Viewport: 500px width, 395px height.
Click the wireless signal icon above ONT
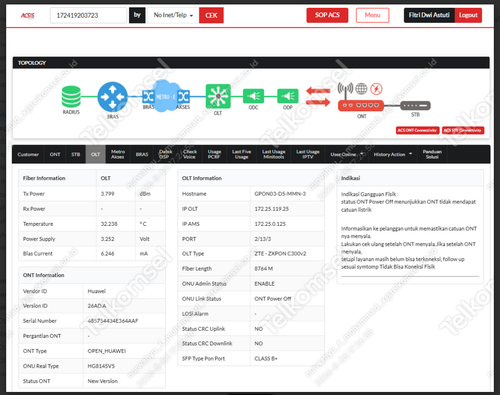coord(345,88)
